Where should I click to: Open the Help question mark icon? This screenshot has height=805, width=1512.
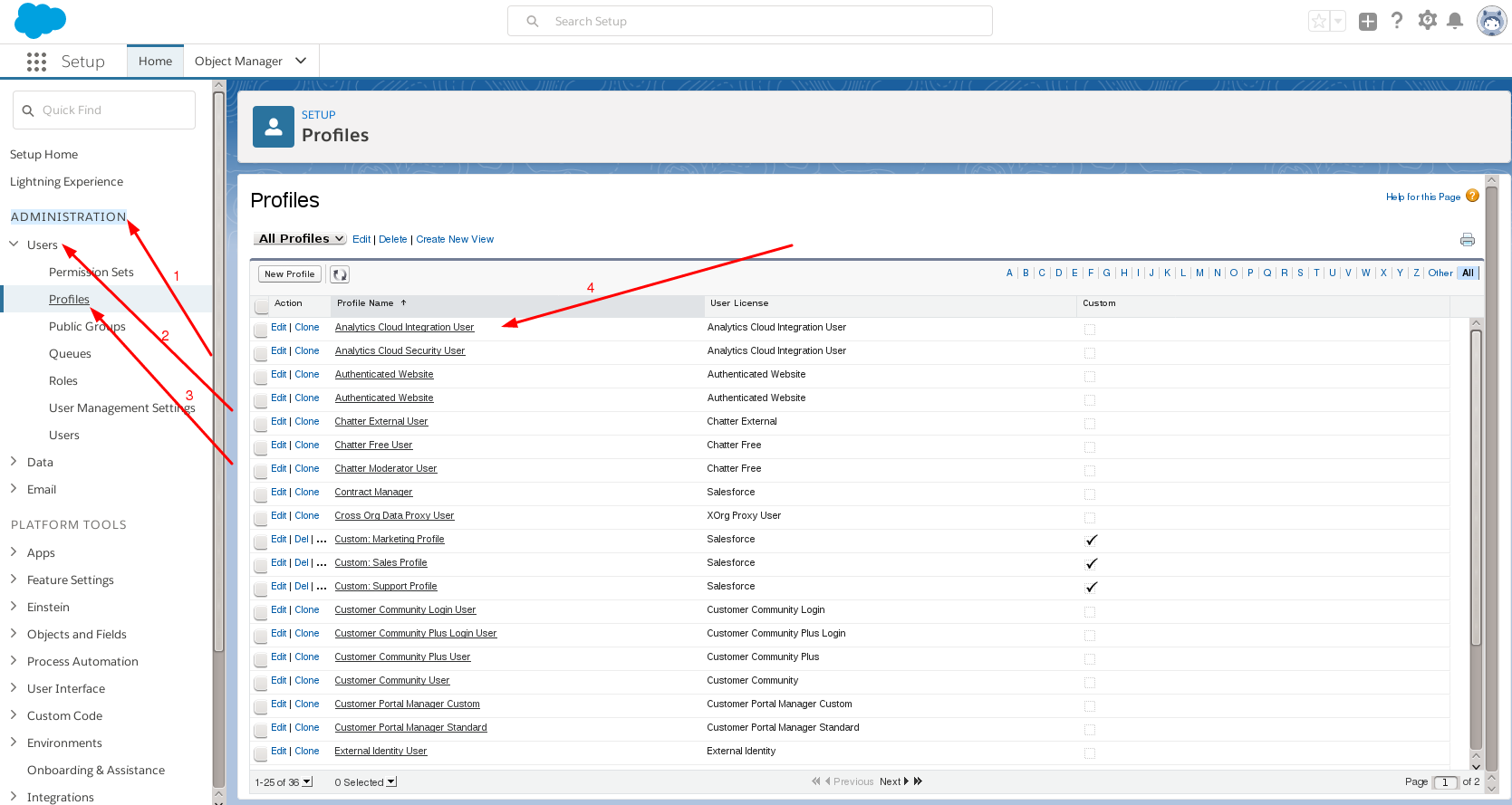click(1397, 21)
